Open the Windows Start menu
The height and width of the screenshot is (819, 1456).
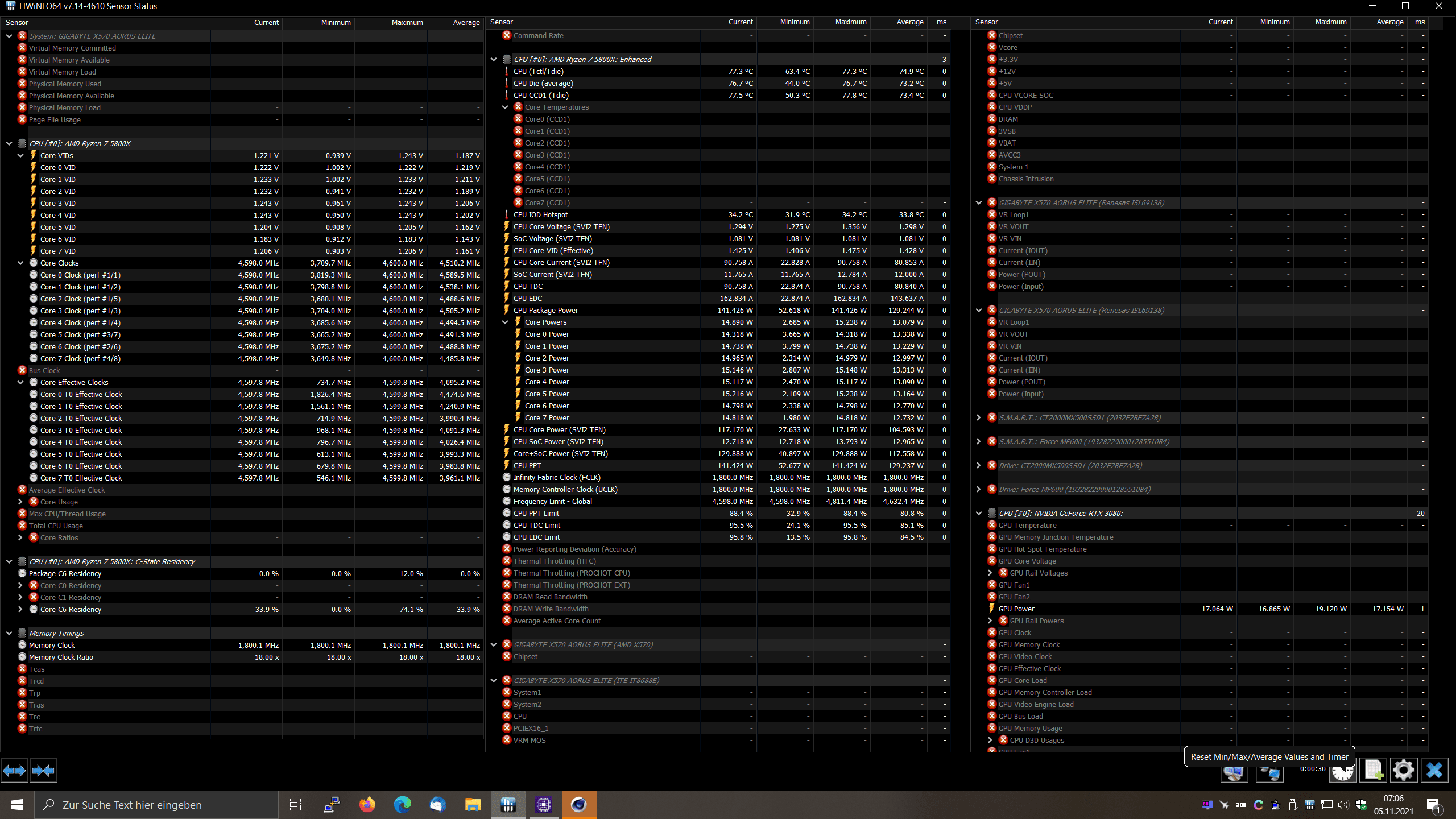tap(17, 805)
